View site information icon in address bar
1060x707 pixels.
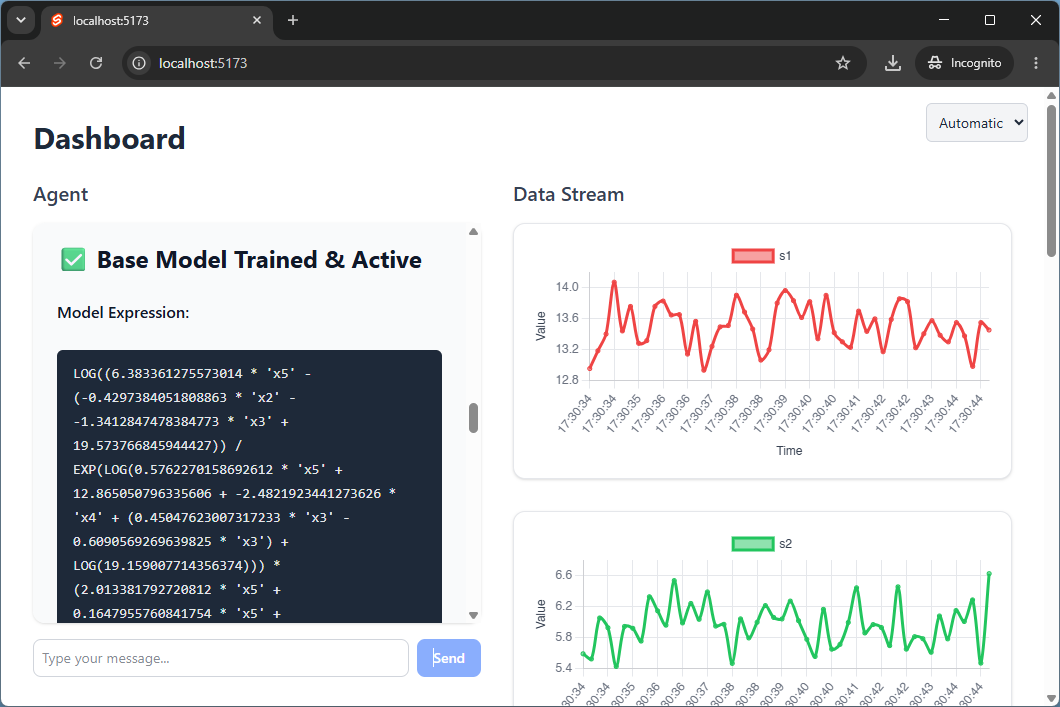(139, 63)
